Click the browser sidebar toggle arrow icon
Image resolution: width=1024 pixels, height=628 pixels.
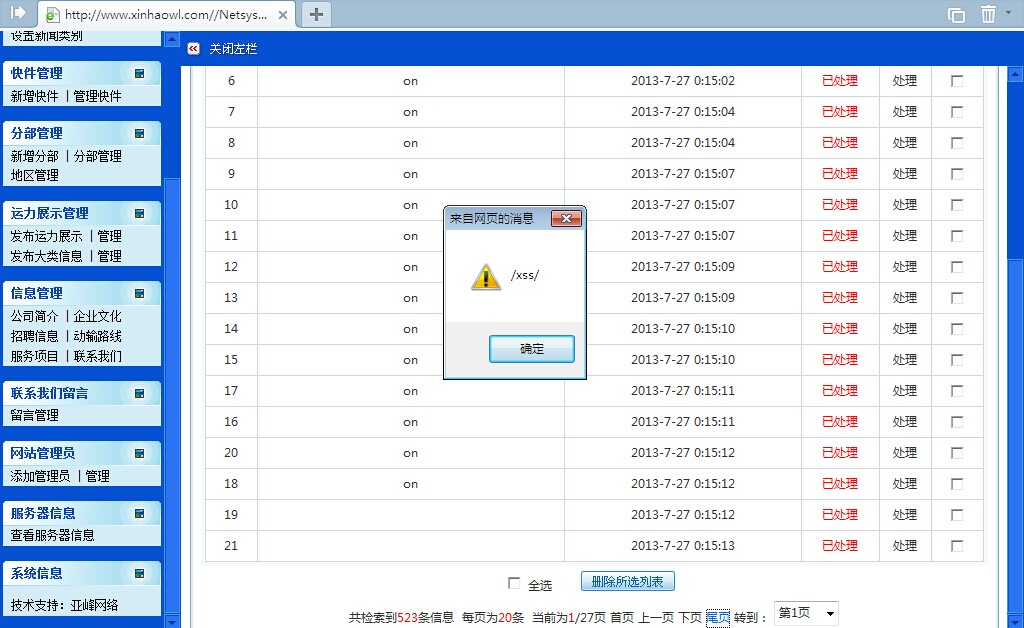coord(18,12)
